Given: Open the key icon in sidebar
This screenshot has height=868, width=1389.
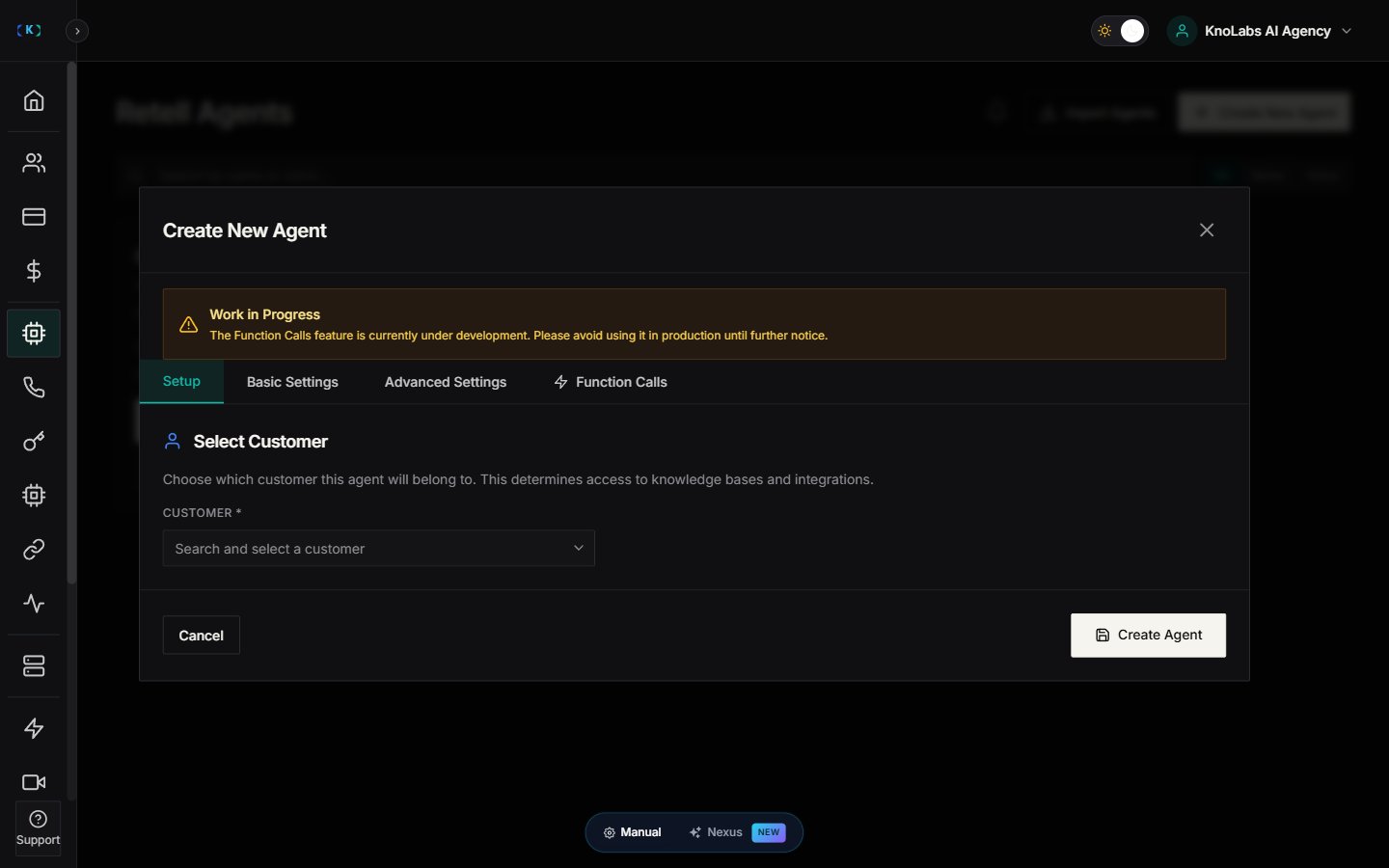Looking at the screenshot, I should tap(34, 442).
